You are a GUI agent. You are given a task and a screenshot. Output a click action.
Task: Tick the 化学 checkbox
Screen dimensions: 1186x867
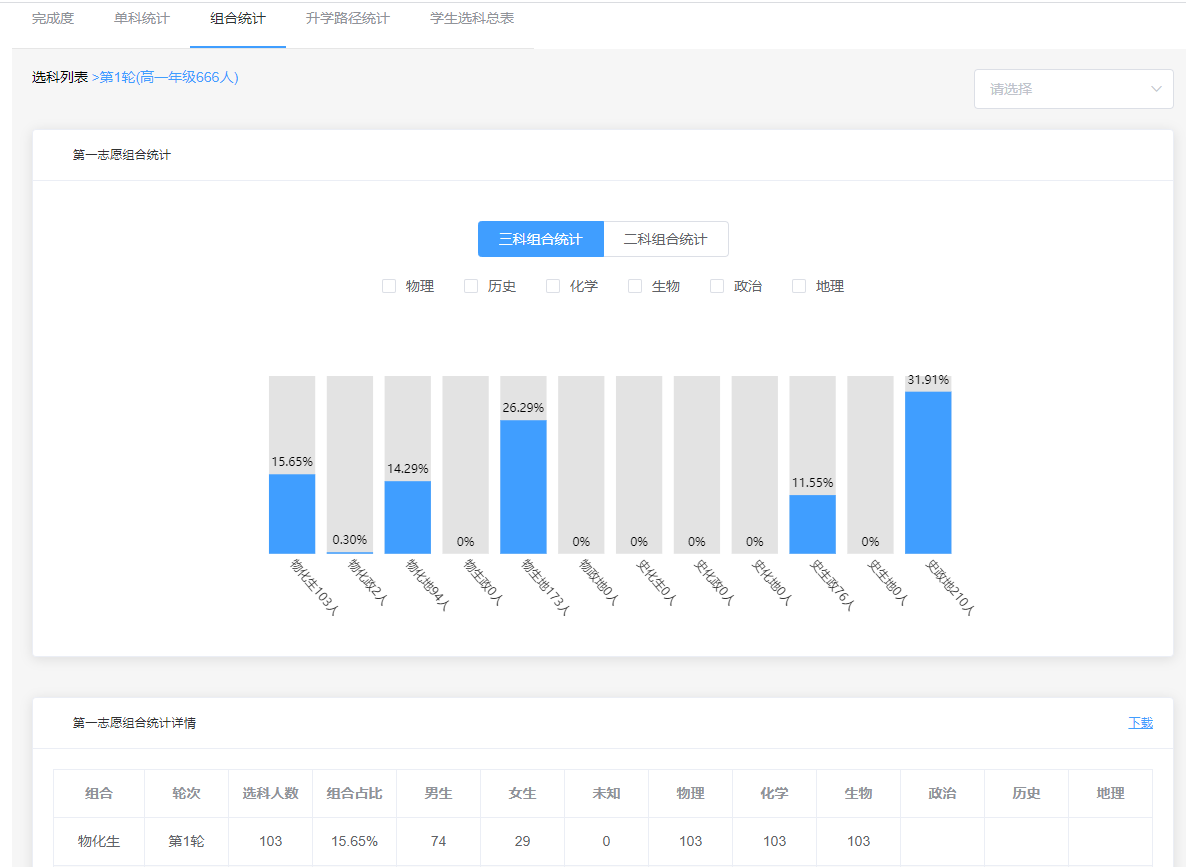553,286
